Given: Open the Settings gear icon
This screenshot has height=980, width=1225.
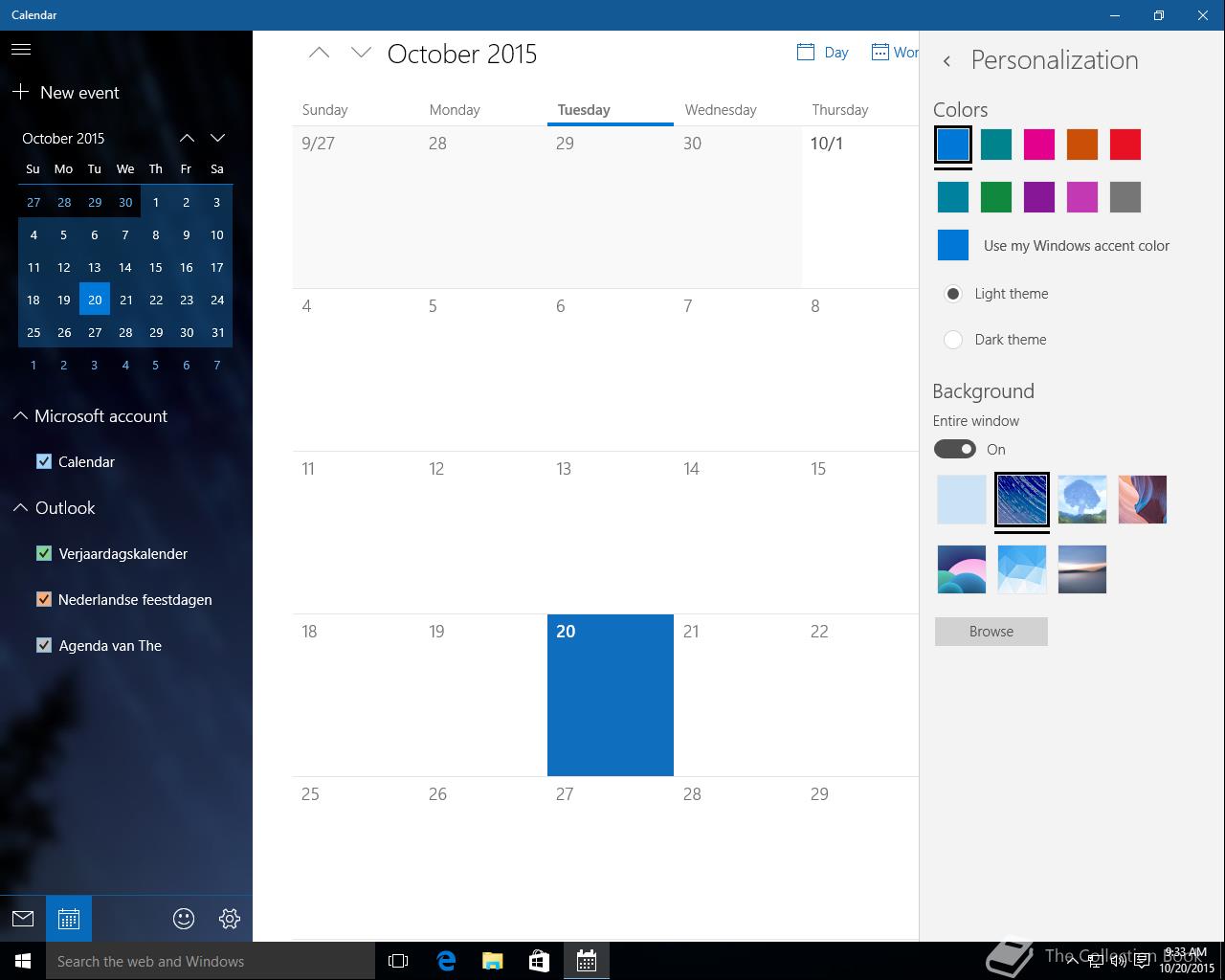Looking at the screenshot, I should (230, 919).
